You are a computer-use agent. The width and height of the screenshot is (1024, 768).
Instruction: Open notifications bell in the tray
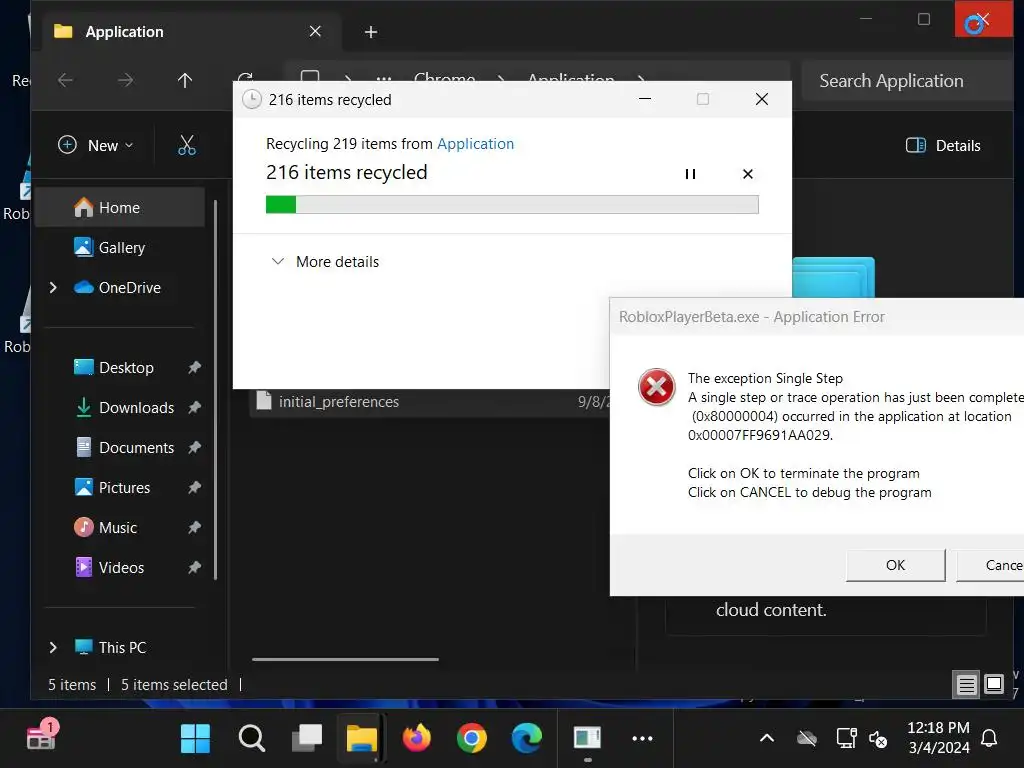(x=989, y=739)
